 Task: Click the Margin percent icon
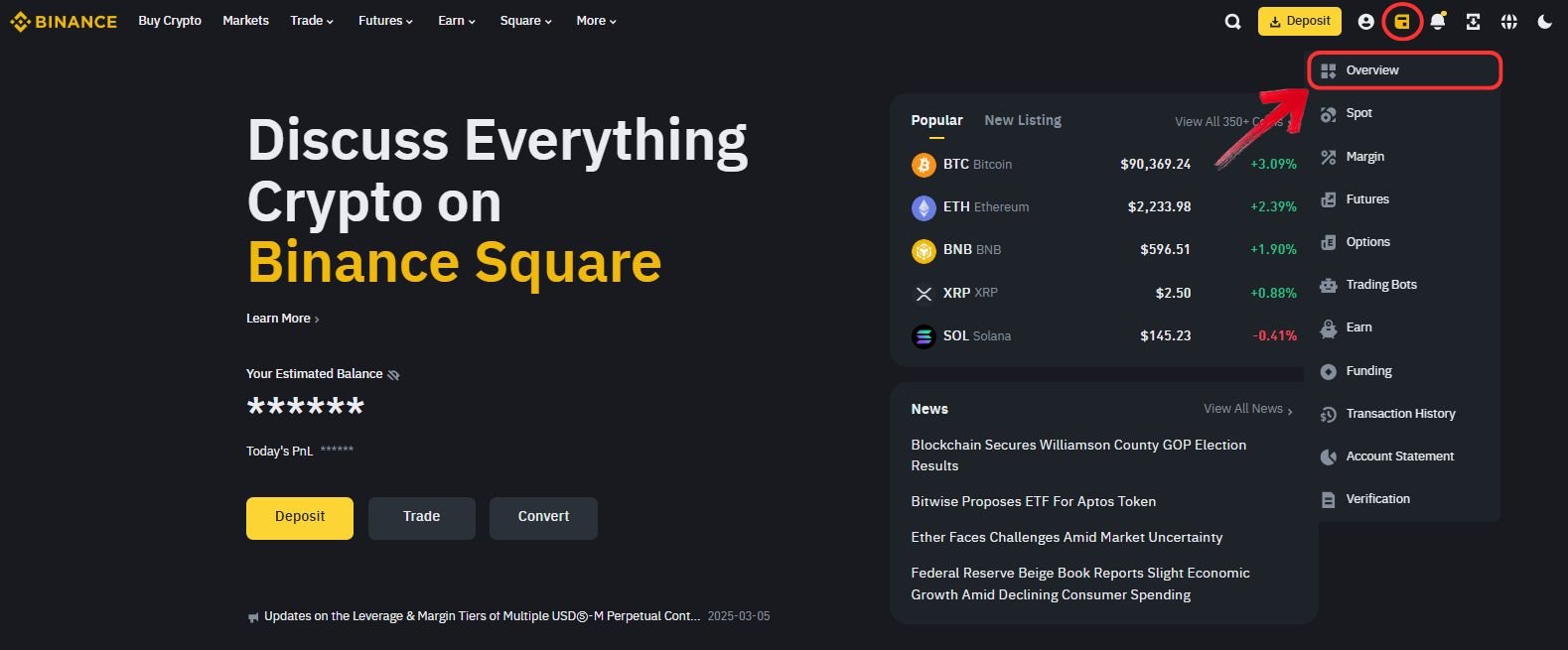click(1329, 157)
